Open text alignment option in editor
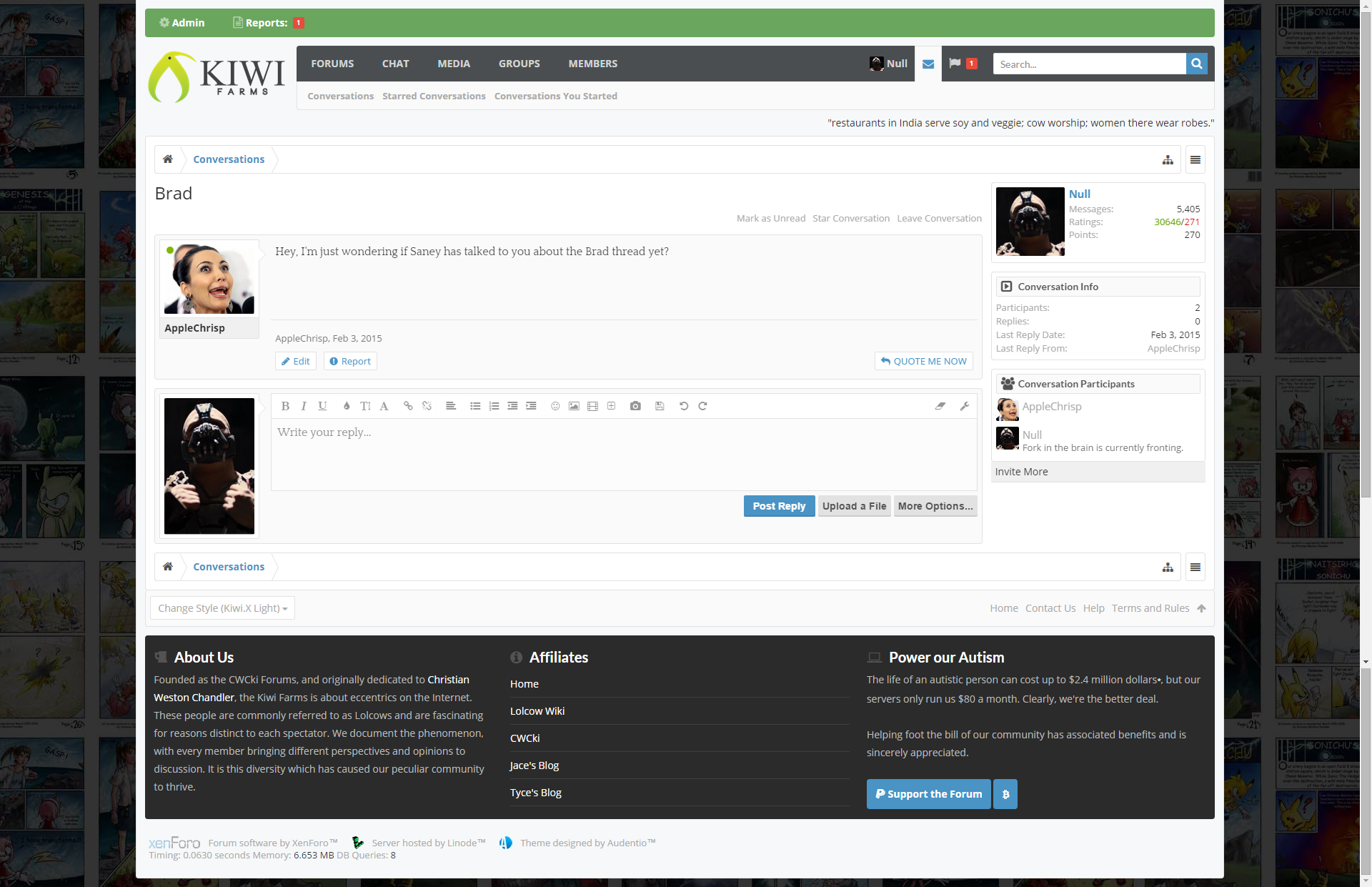The width and height of the screenshot is (1372, 887). point(451,406)
